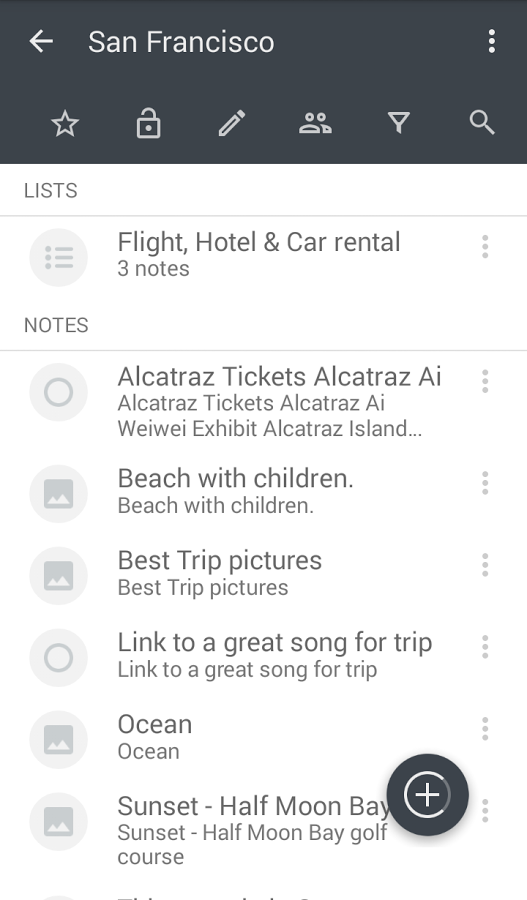Viewport: 527px width, 900px height.
Task: Open options for Flight, Hotel & Car rental
Action: (x=485, y=247)
